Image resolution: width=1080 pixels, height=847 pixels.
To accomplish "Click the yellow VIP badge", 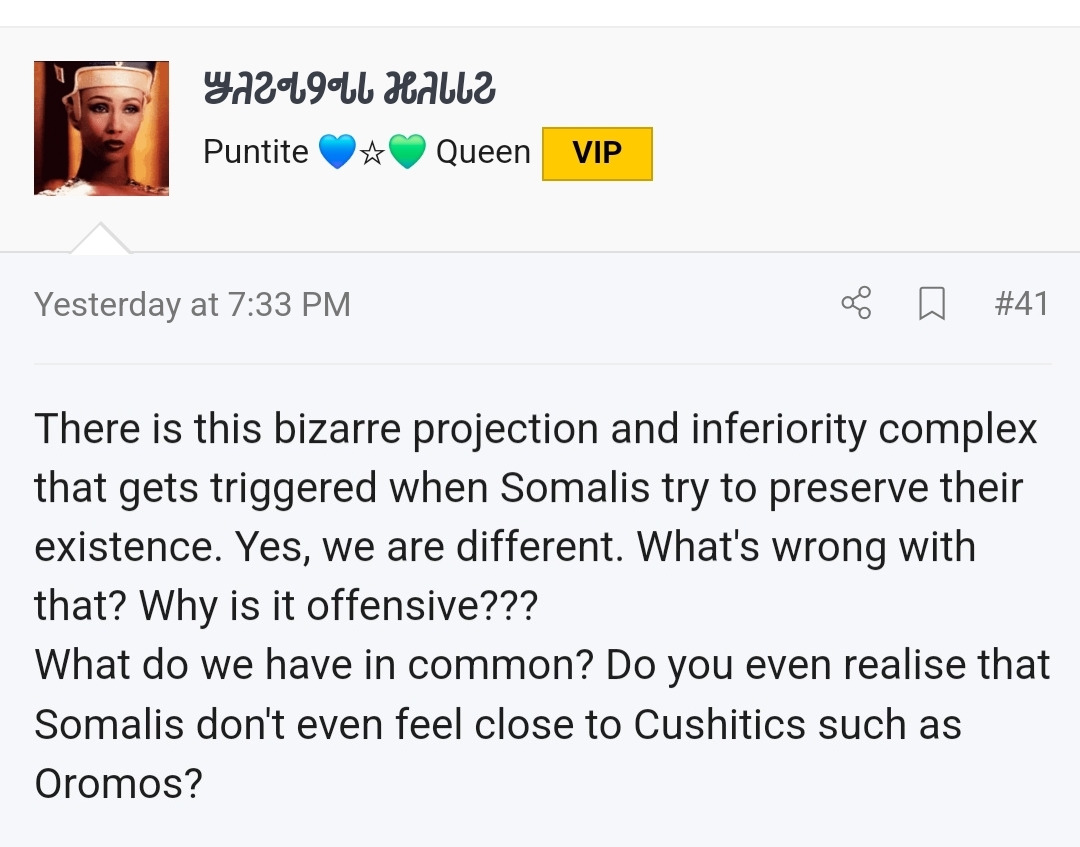I will pyautogui.click(x=597, y=154).
